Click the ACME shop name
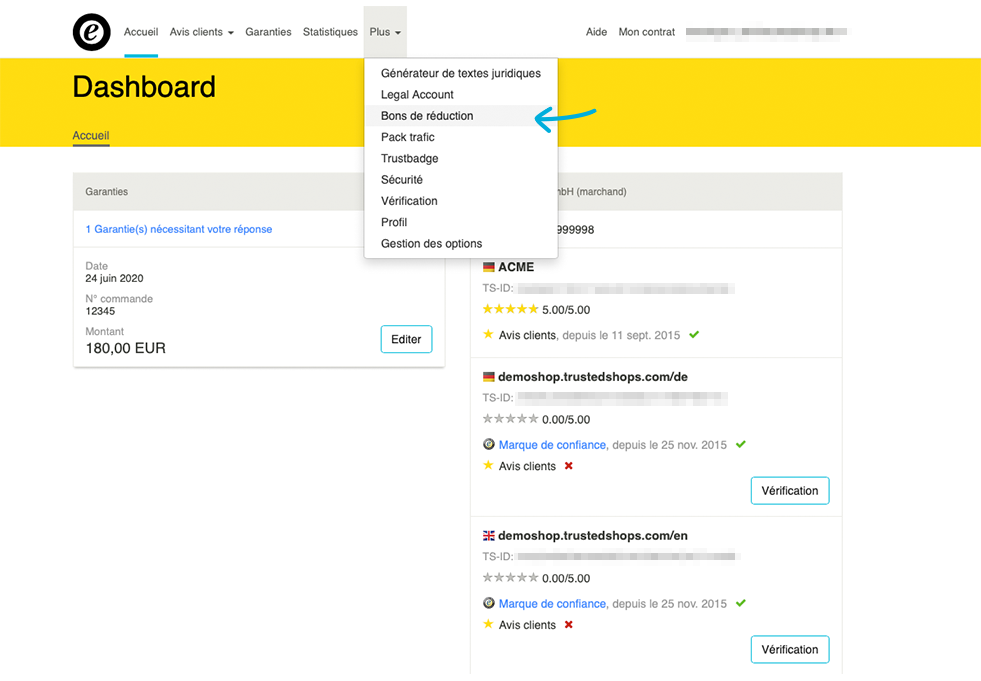This screenshot has height=681, width=981. pos(516,267)
